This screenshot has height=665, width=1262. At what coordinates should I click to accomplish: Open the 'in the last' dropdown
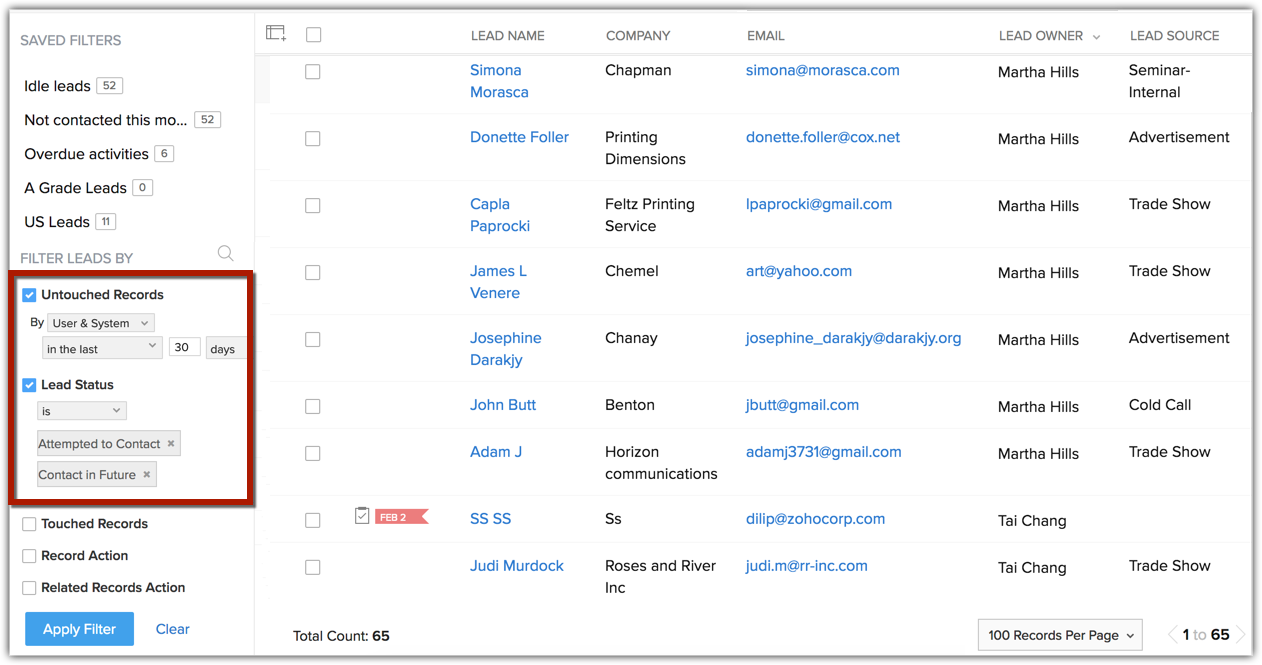point(101,347)
